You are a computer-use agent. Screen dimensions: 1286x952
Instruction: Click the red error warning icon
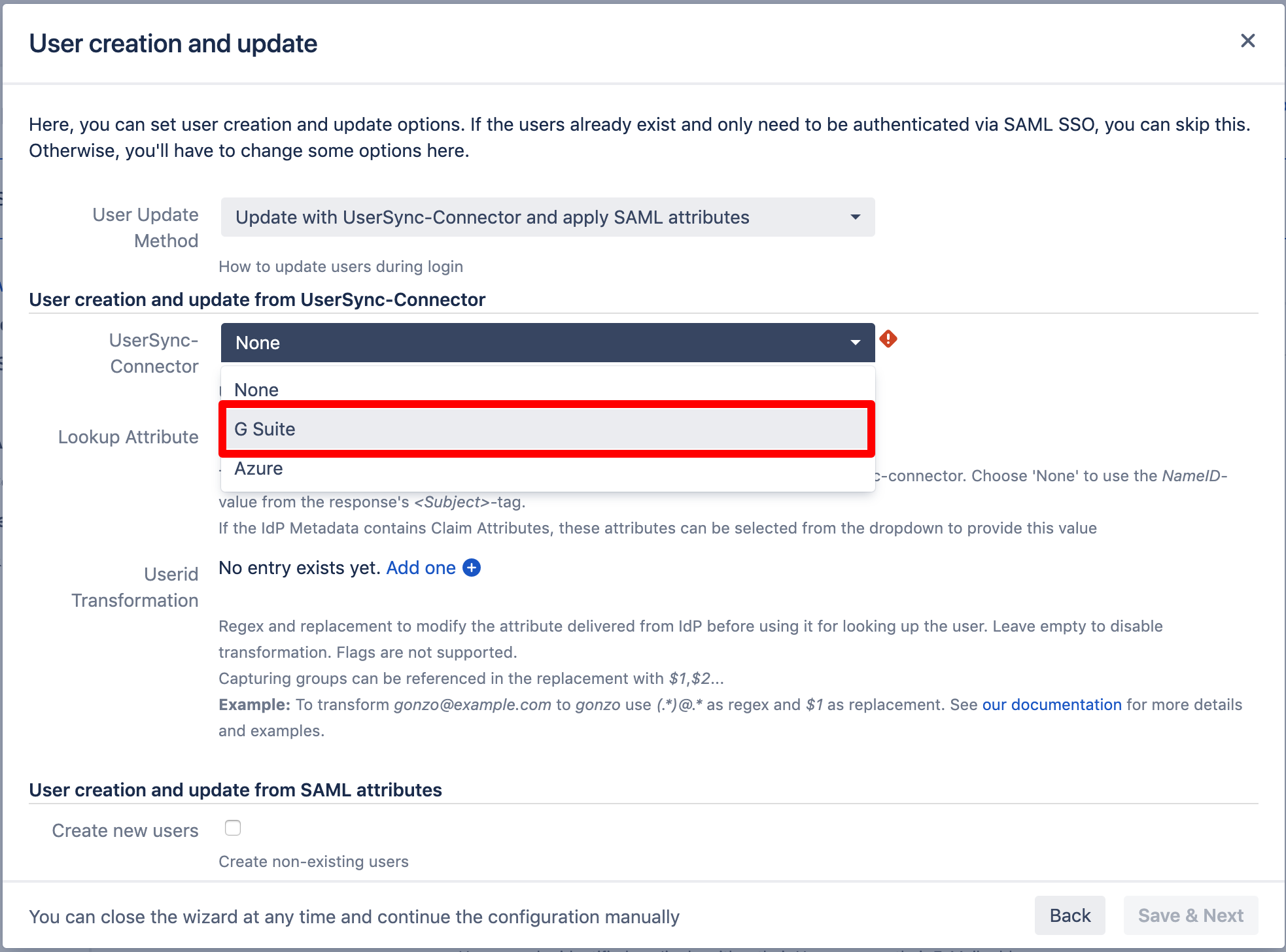[888, 339]
